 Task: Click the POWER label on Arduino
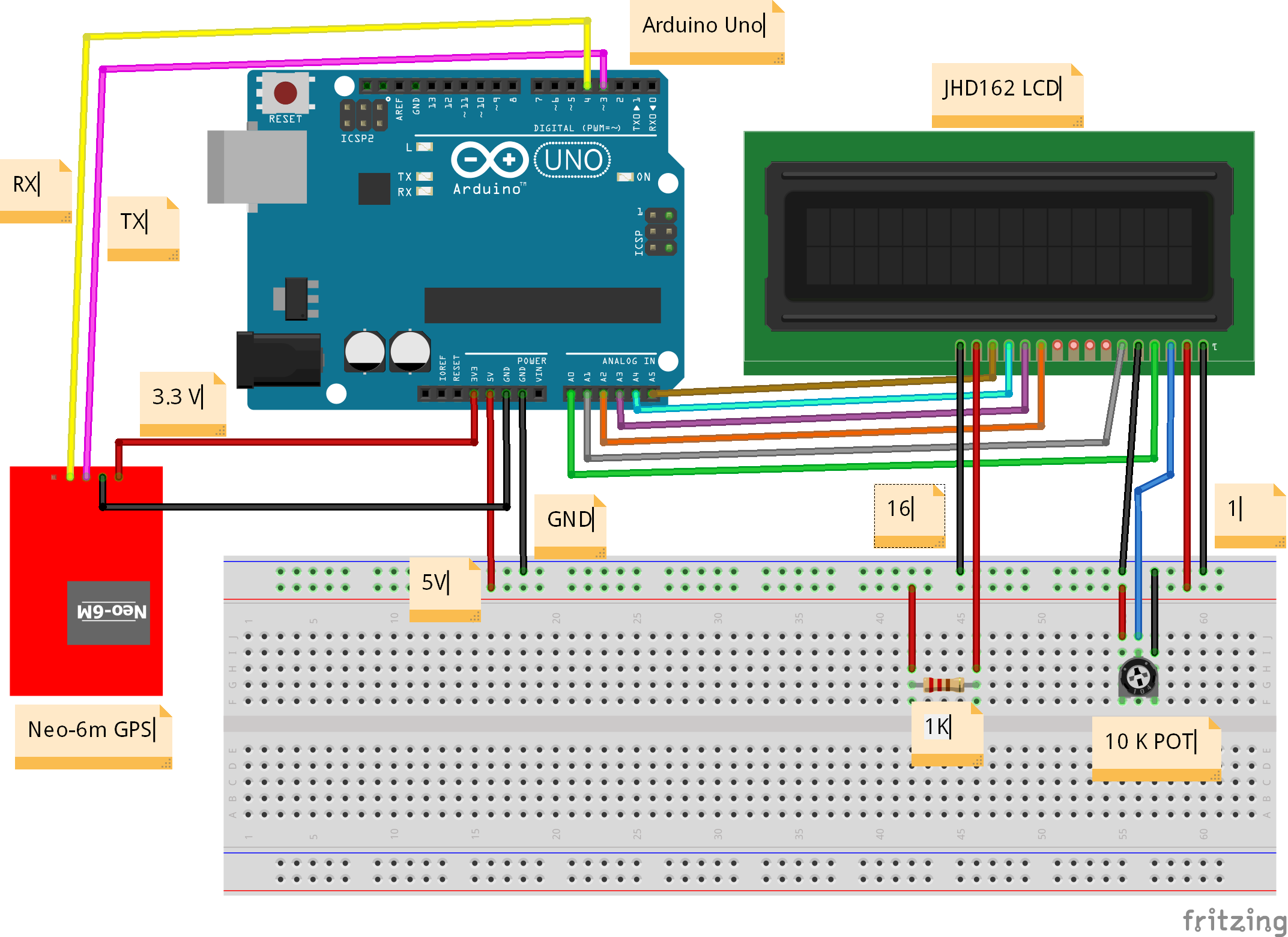pyautogui.click(x=531, y=361)
